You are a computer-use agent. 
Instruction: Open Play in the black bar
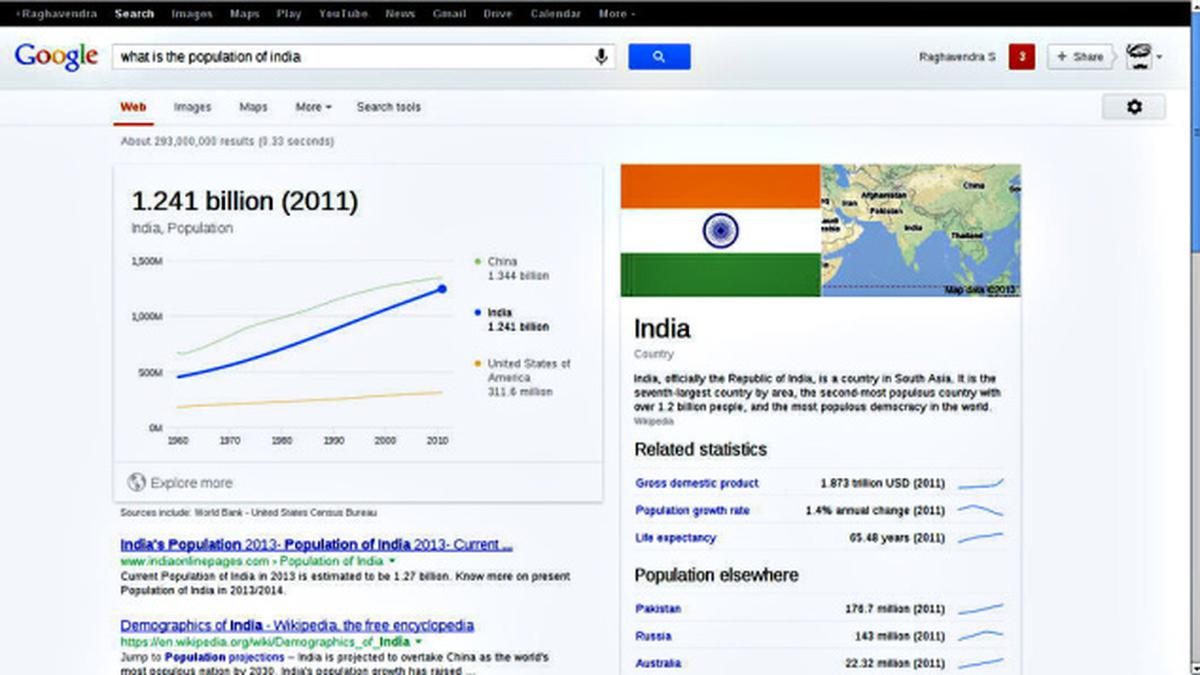[x=289, y=14]
